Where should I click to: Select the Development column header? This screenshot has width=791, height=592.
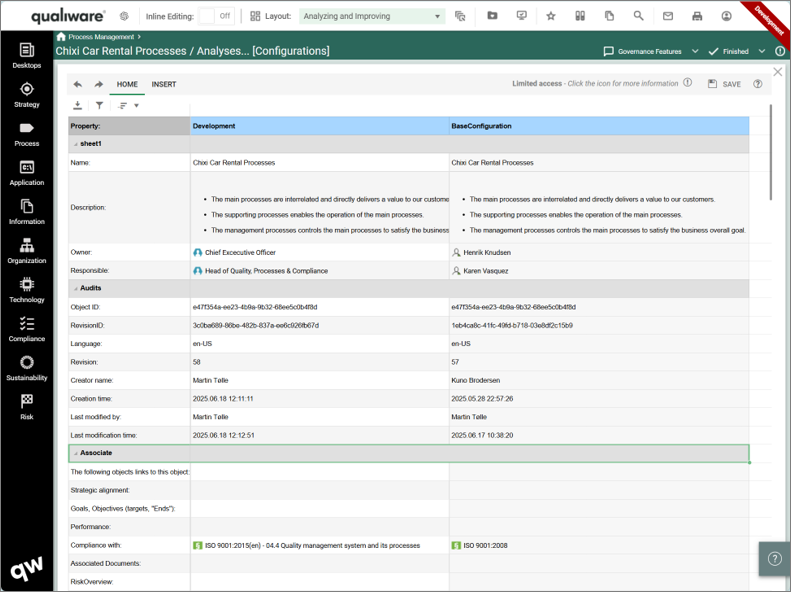pyautogui.click(x=320, y=126)
